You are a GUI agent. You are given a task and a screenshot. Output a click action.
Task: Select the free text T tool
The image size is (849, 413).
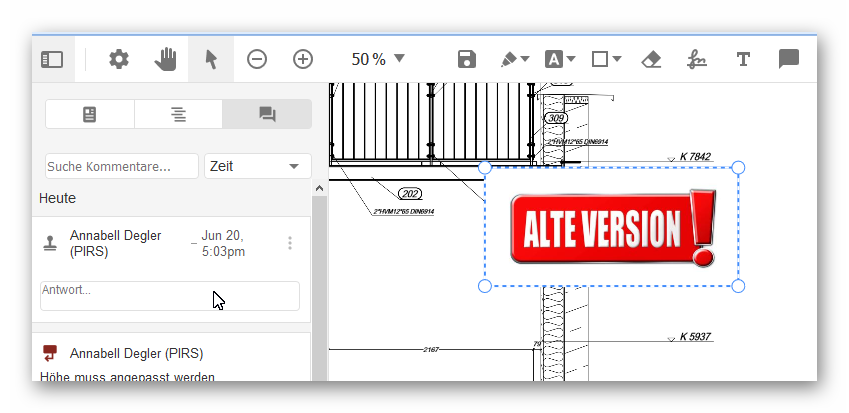point(743,60)
